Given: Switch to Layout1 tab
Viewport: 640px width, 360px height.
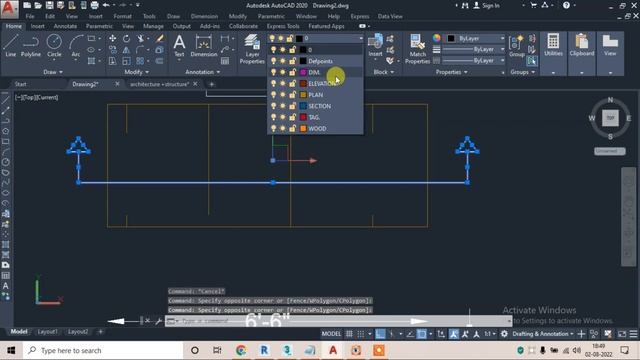Looking at the screenshot, I should 48,332.
